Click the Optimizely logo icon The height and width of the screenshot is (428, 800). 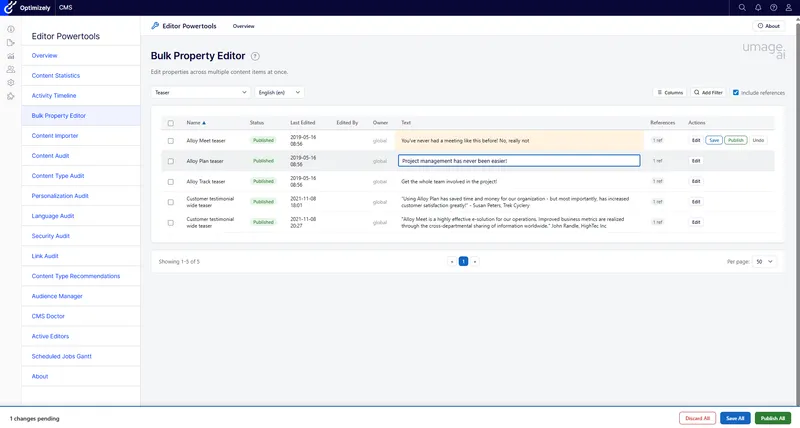10,8
